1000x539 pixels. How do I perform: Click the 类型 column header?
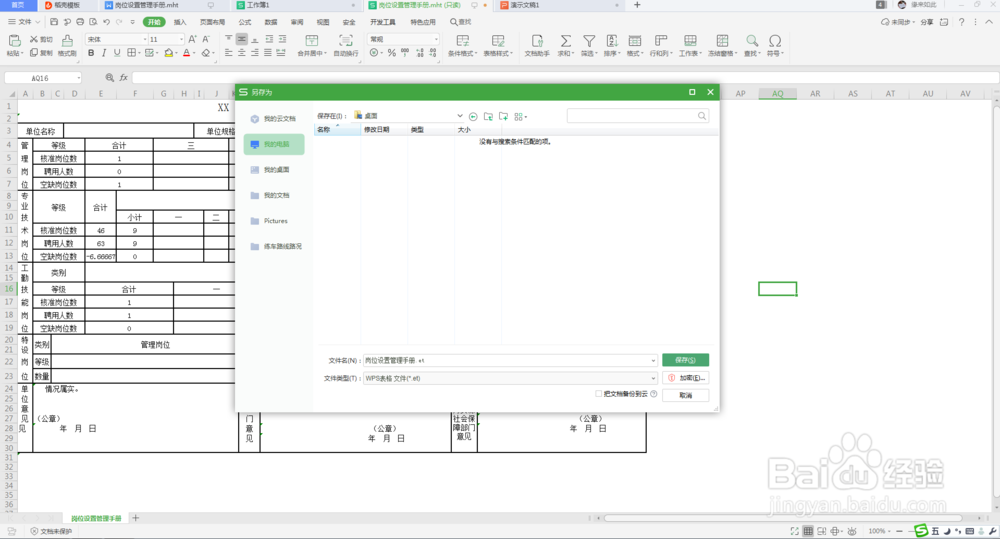click(x=430, y=129)
